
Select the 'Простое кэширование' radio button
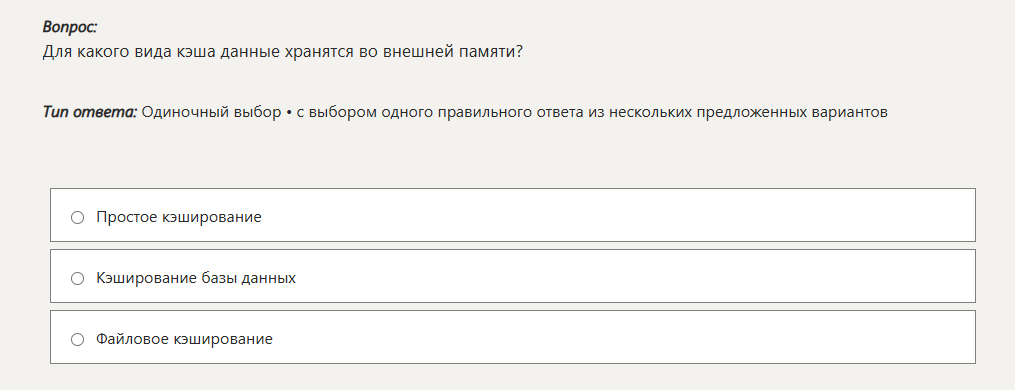[78, 218]
